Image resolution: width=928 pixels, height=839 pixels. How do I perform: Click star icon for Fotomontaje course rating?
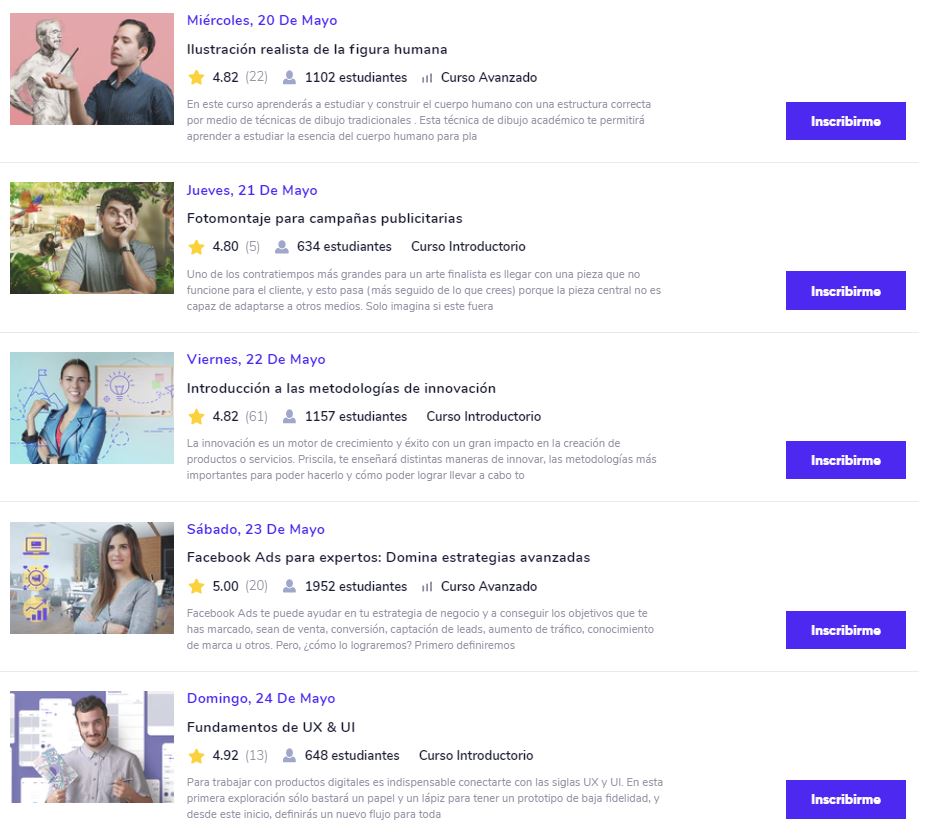click(196, 247)
